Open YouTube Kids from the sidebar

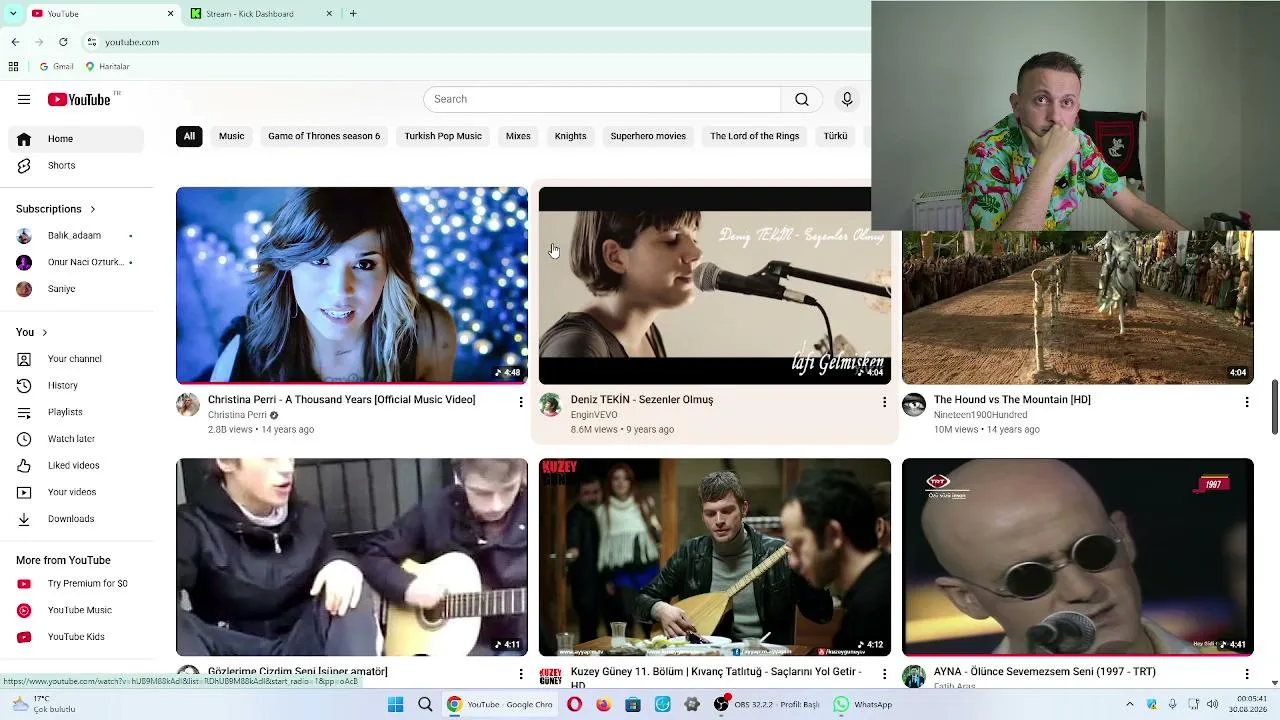point(76,637)
